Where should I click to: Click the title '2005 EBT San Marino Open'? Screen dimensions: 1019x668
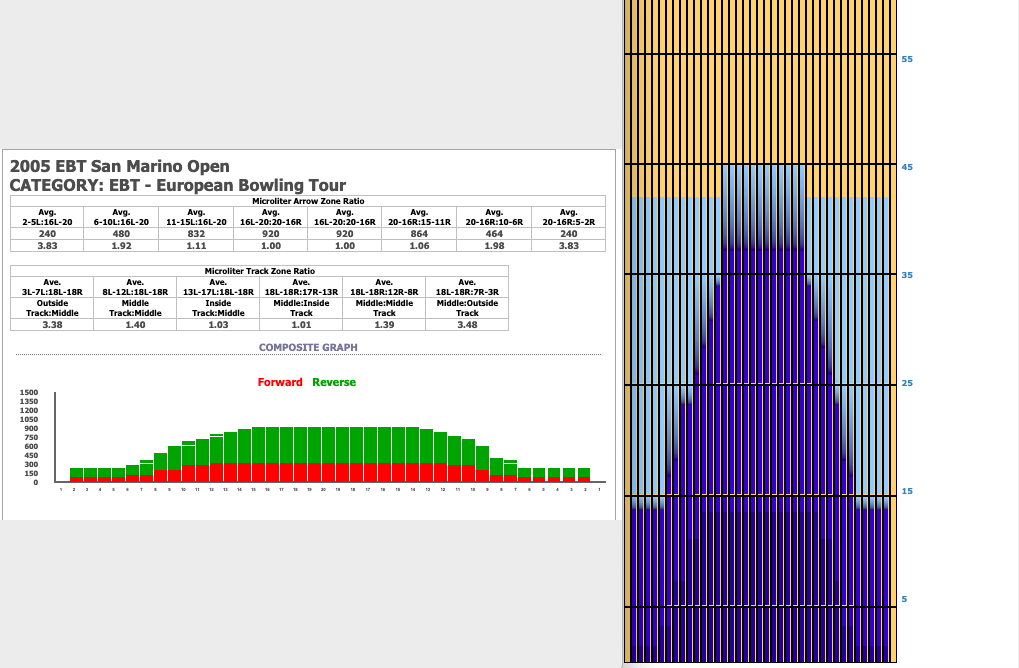pos(120,166)
